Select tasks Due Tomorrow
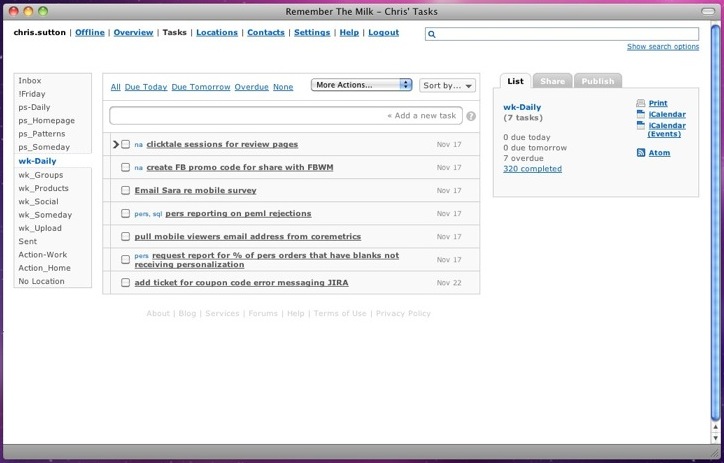This screenshot has width=724, height=463. (201, 87)
